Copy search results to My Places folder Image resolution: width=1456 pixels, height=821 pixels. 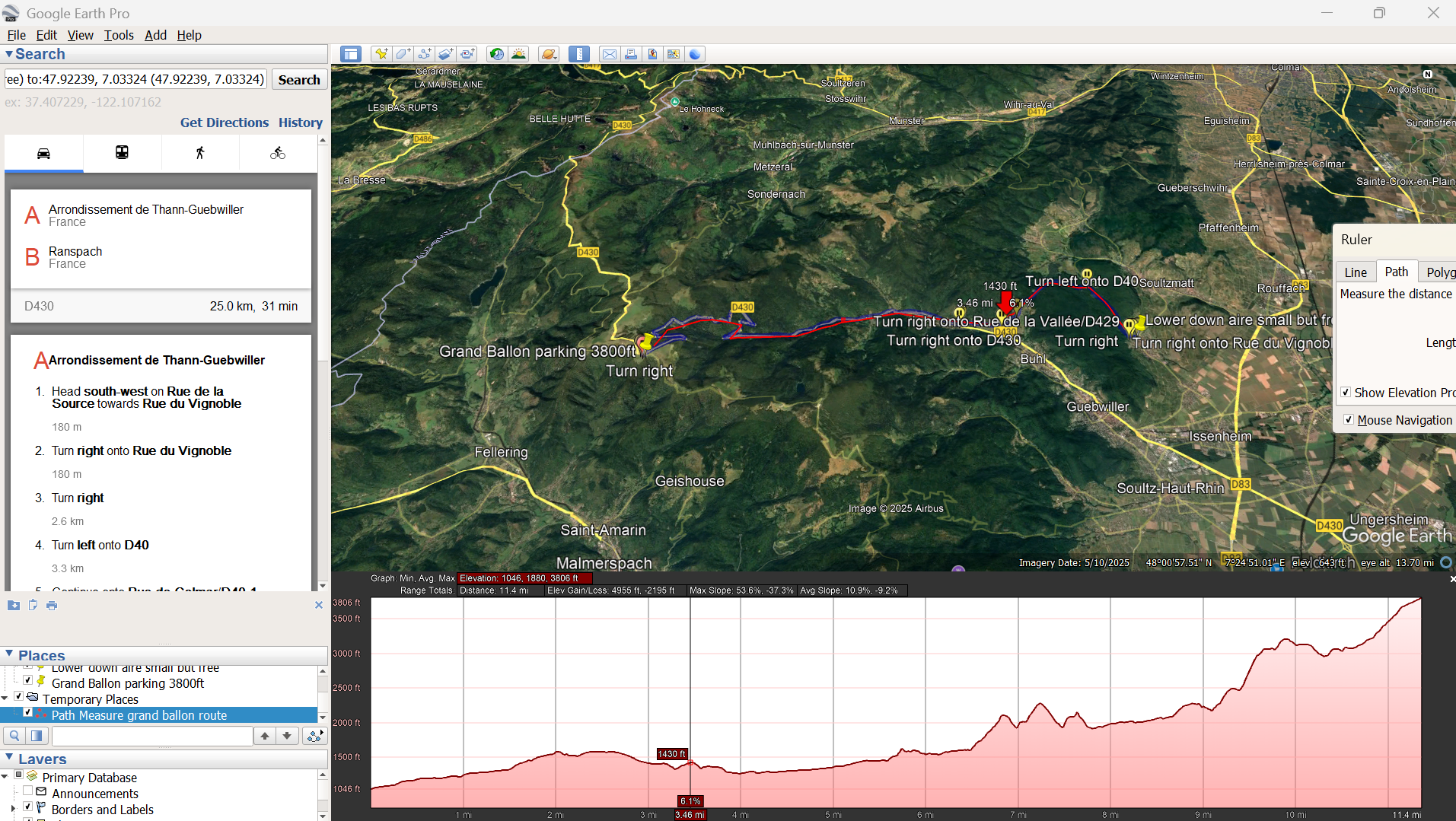pos(14,605)
